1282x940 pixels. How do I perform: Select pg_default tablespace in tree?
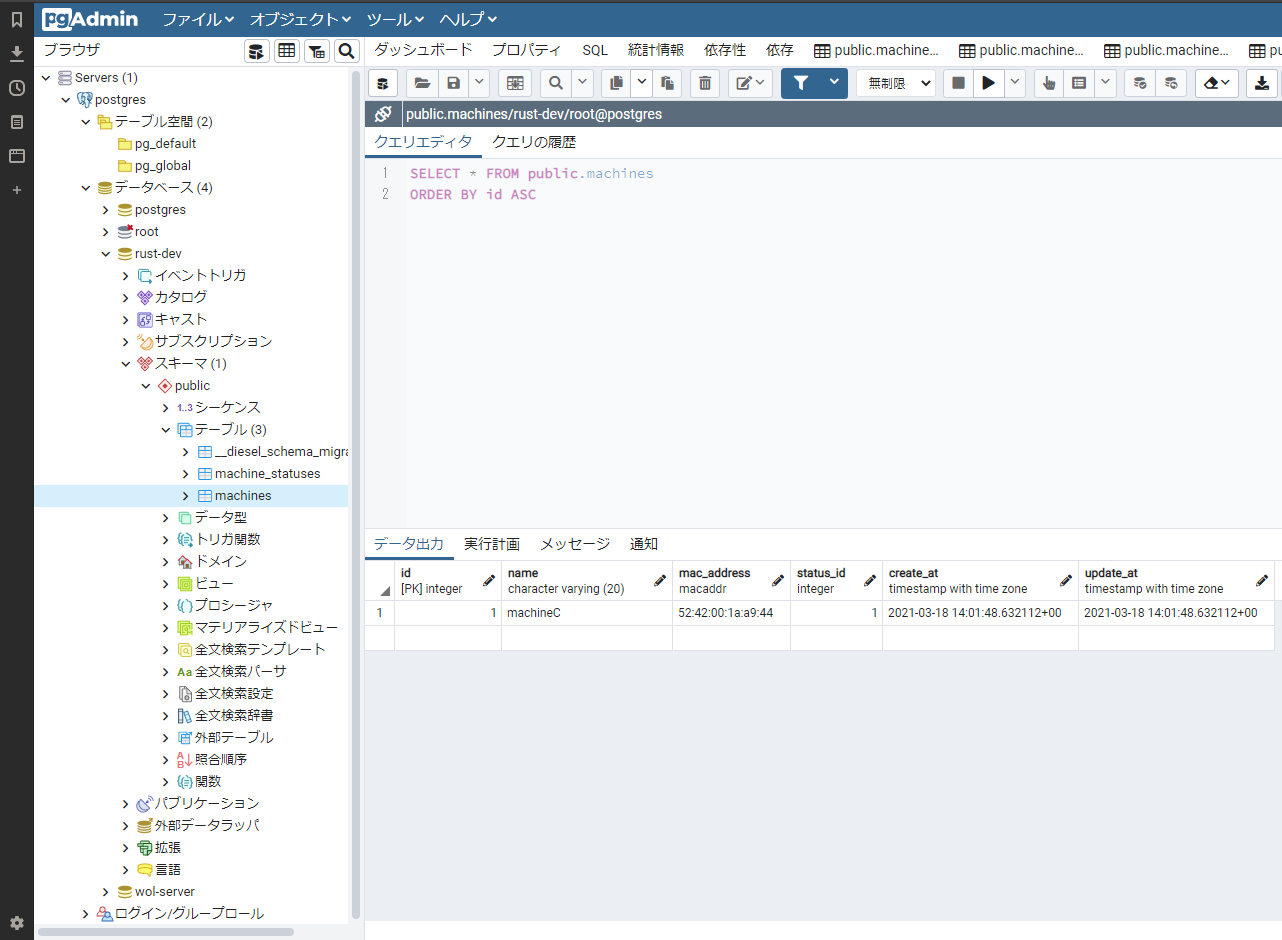coord(165,144)
